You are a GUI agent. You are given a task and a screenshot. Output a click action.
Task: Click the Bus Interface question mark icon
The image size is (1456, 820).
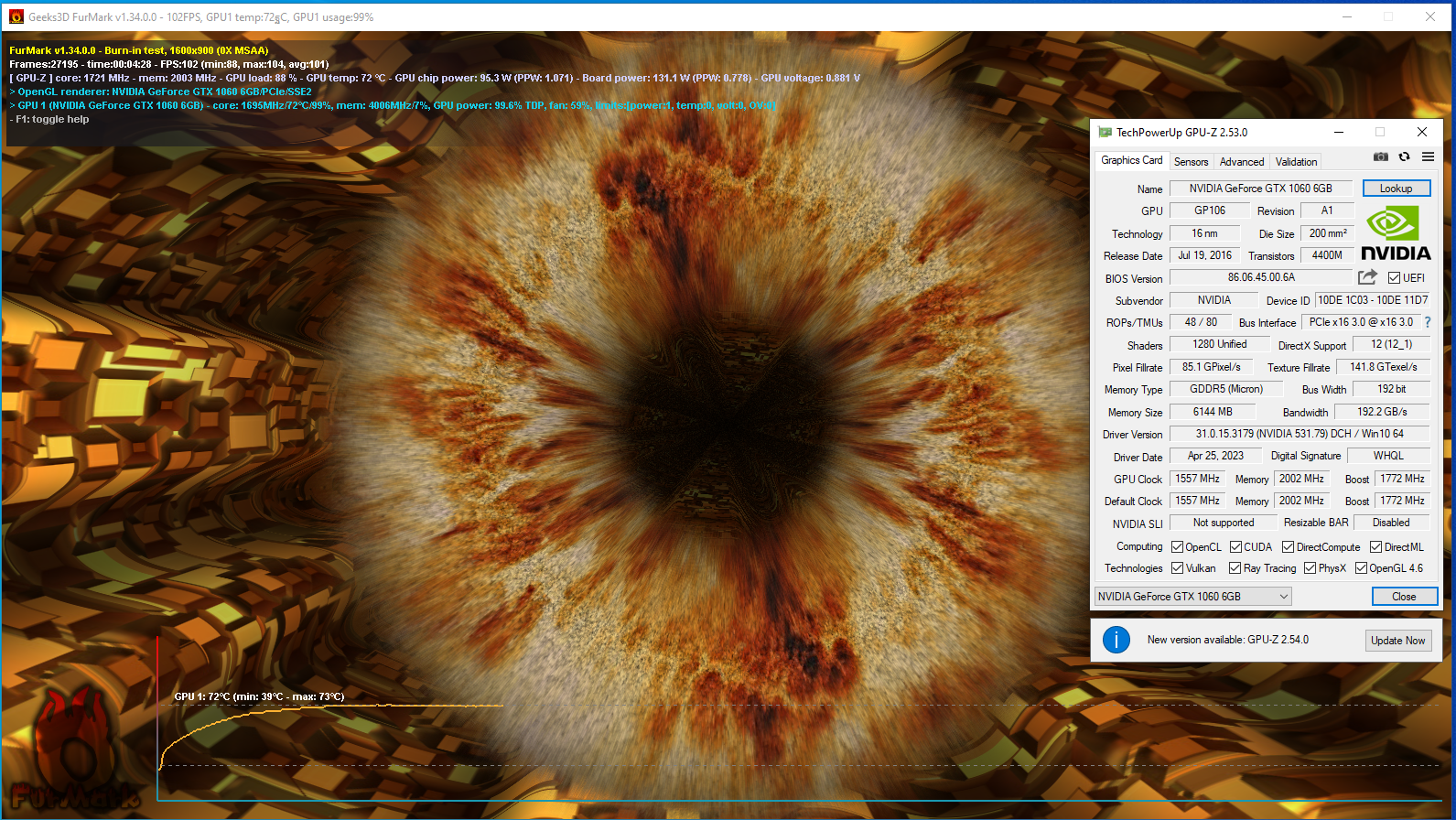(1427, 322)
